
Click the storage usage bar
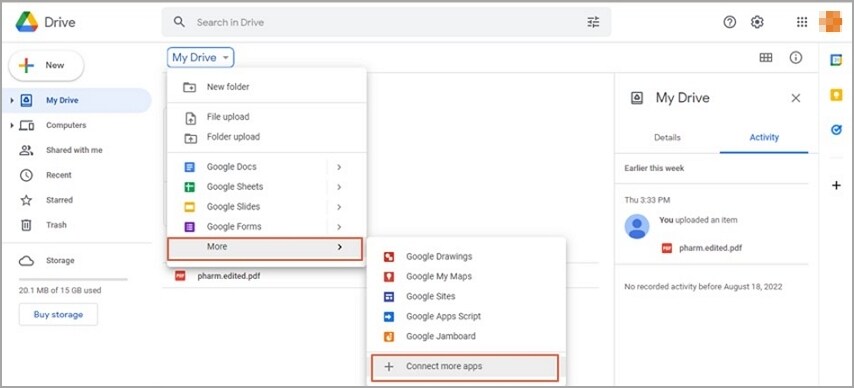click(73, 279)
